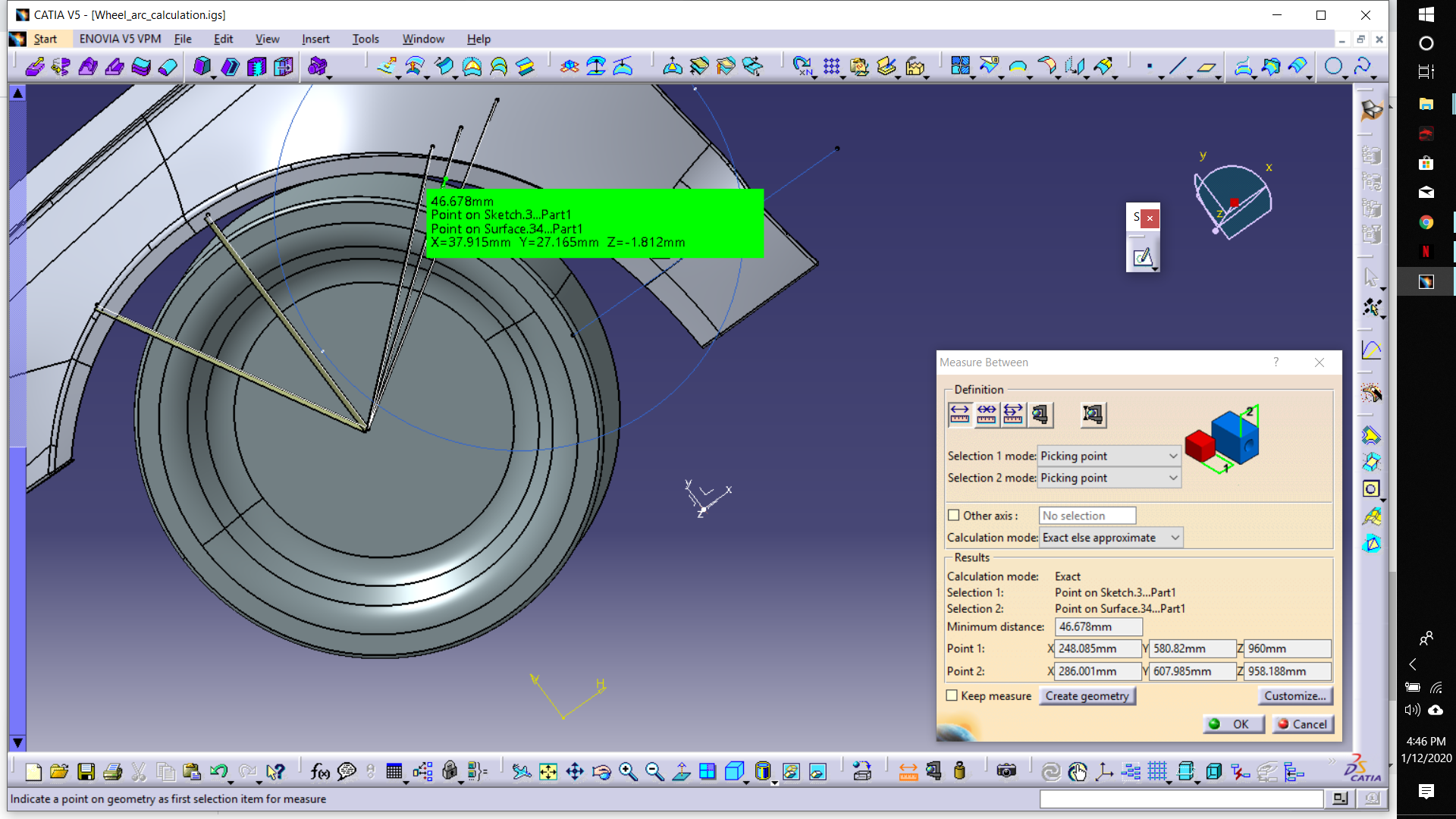Select the Zoom In tool
This screenshot has height=819, width=1456.
point(626,771)
